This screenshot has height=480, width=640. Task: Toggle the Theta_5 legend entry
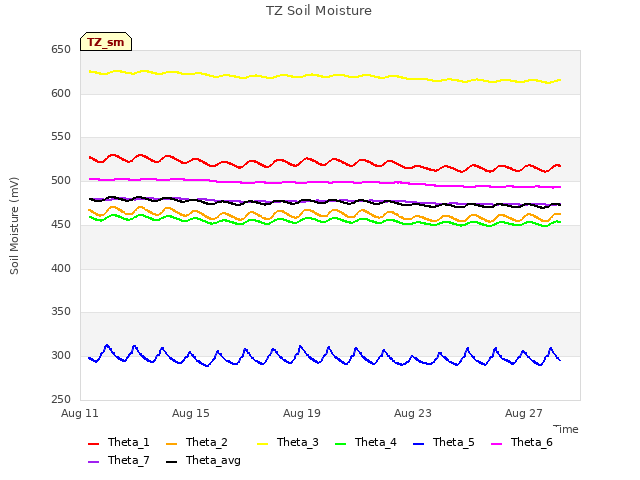(444, 442)
